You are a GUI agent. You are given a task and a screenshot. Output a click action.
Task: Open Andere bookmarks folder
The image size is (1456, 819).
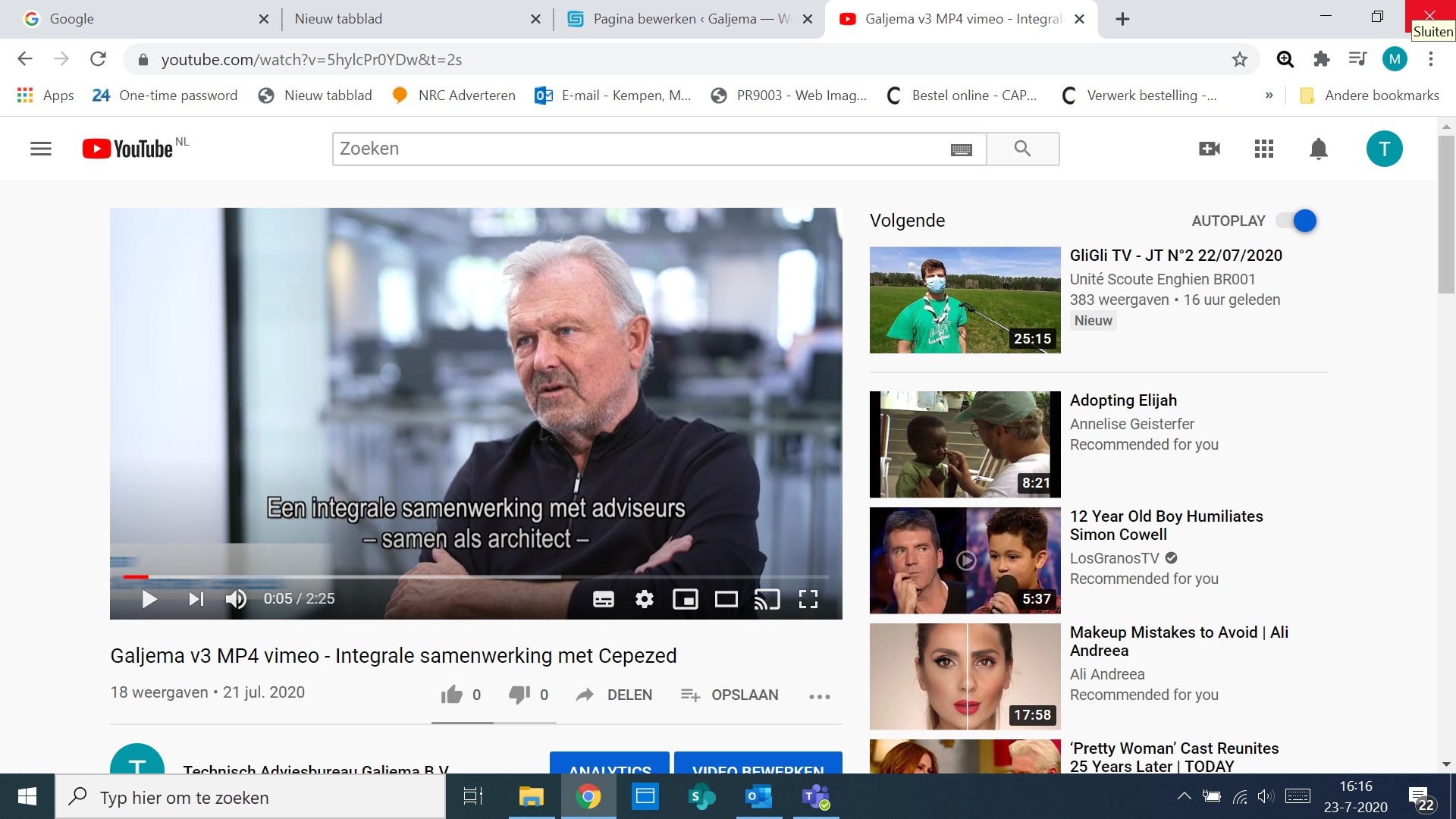click(1370, 96)
